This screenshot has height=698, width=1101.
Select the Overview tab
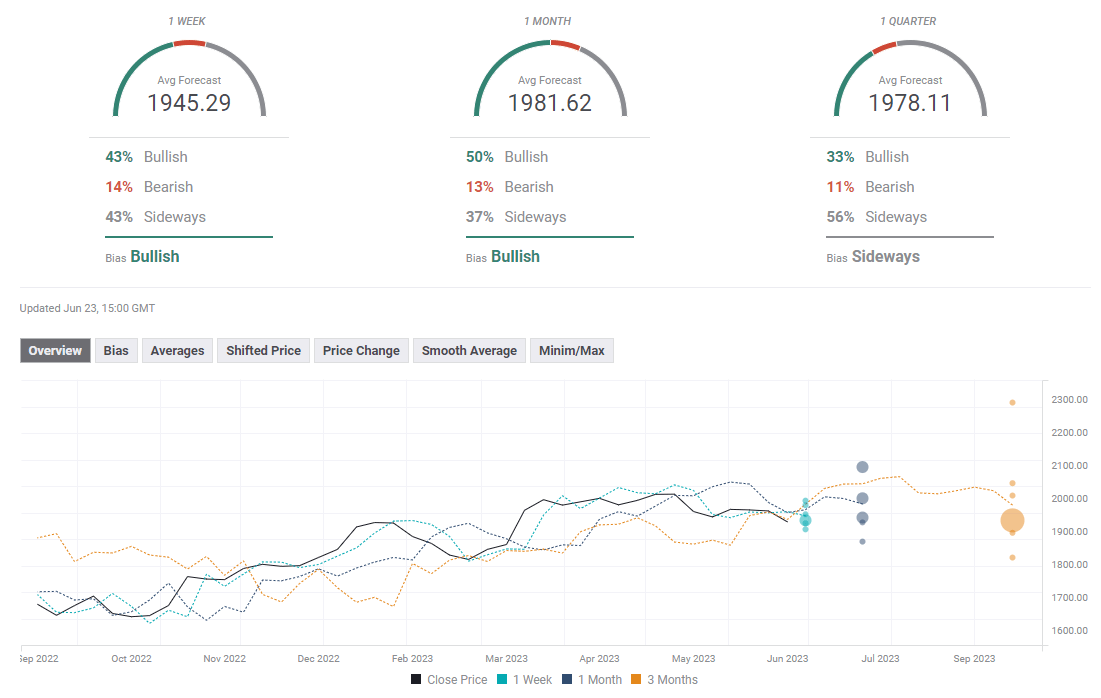(x=55, y=351)
